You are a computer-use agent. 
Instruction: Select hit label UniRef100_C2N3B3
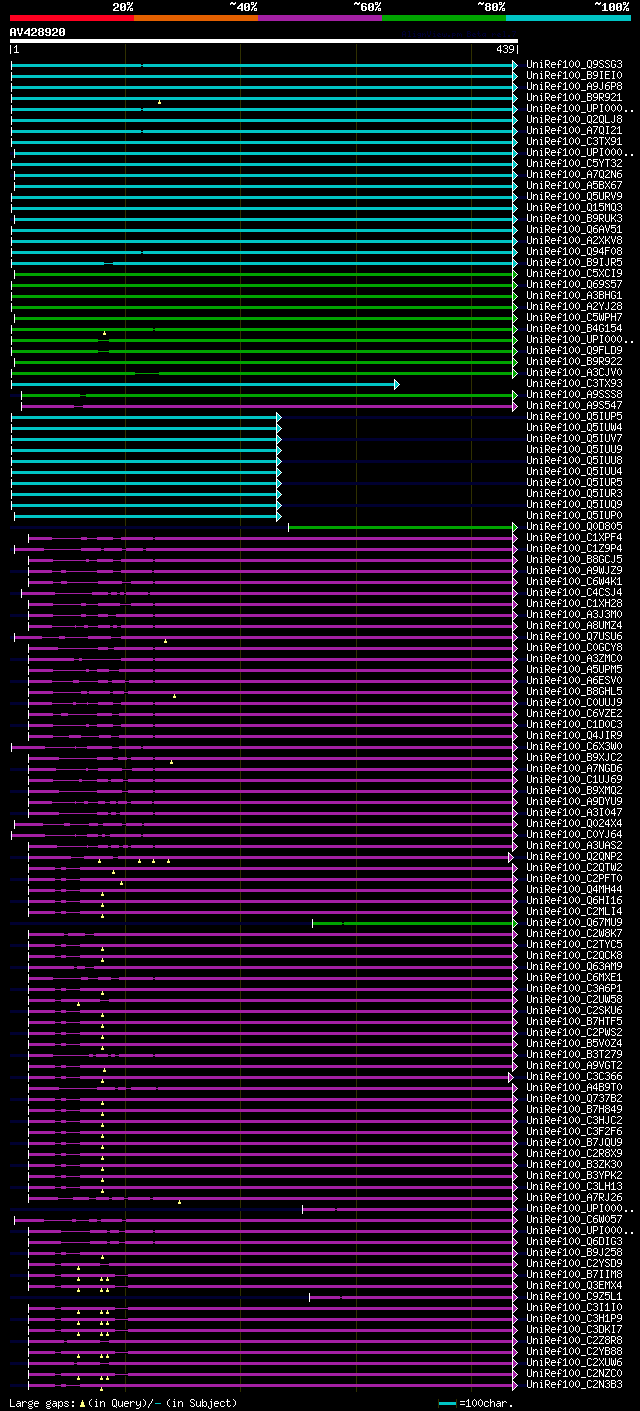574,1385
